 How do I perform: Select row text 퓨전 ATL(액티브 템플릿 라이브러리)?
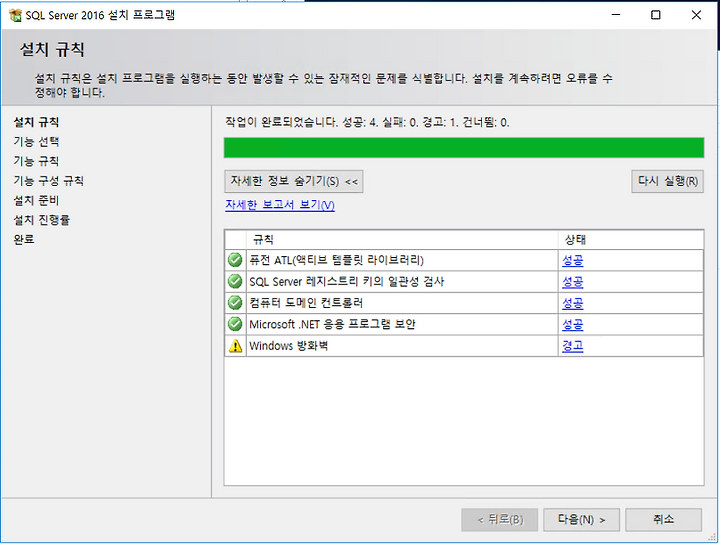[x=336, y=260]
